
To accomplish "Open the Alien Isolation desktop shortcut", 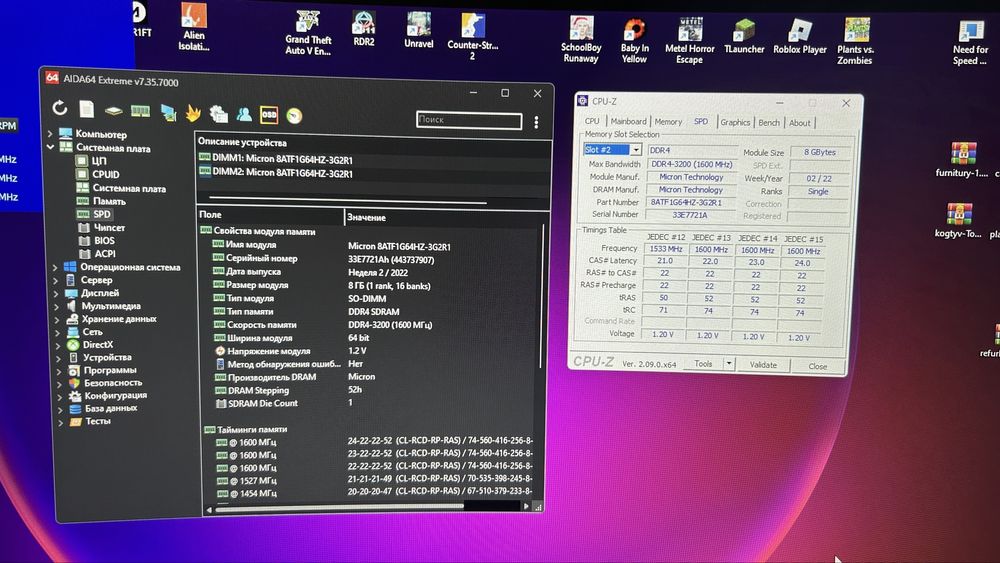I will pyautogui.click(x=194, y=27).
